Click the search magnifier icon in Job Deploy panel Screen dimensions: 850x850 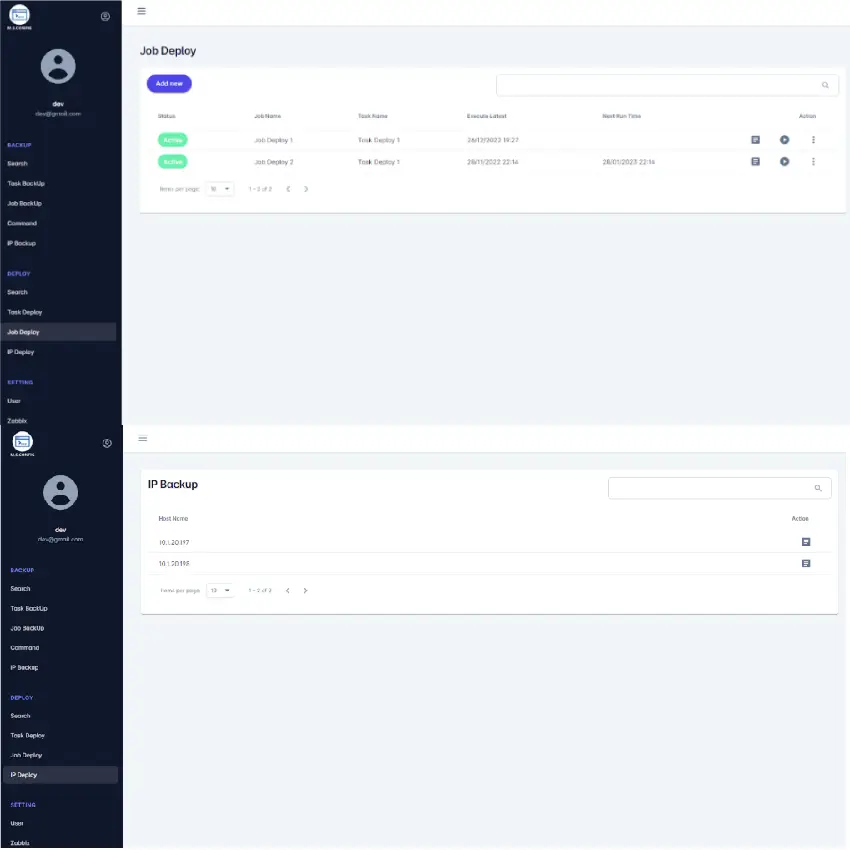click(825, 86)
